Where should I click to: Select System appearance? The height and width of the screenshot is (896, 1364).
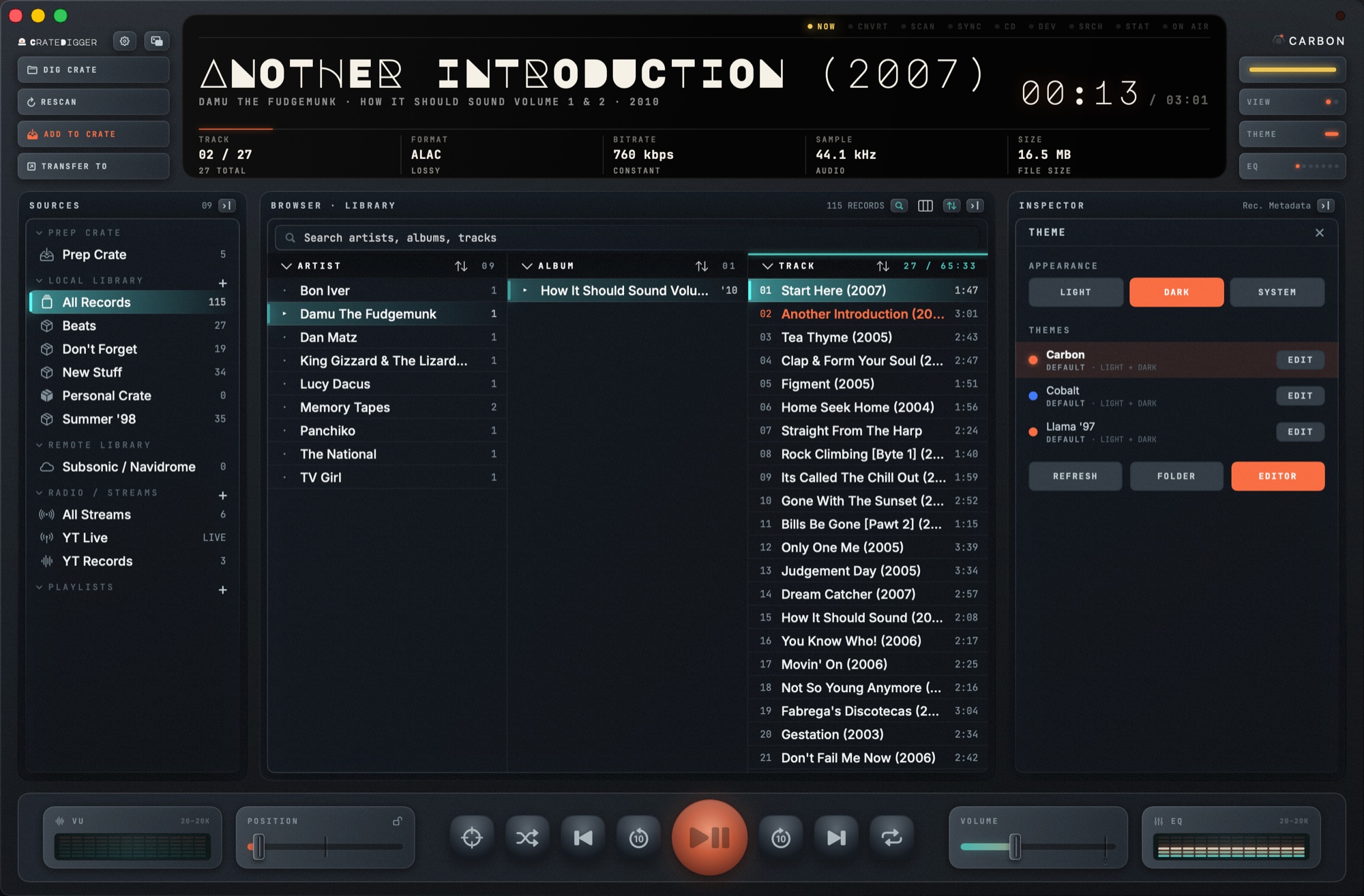tap(1277, 292)
